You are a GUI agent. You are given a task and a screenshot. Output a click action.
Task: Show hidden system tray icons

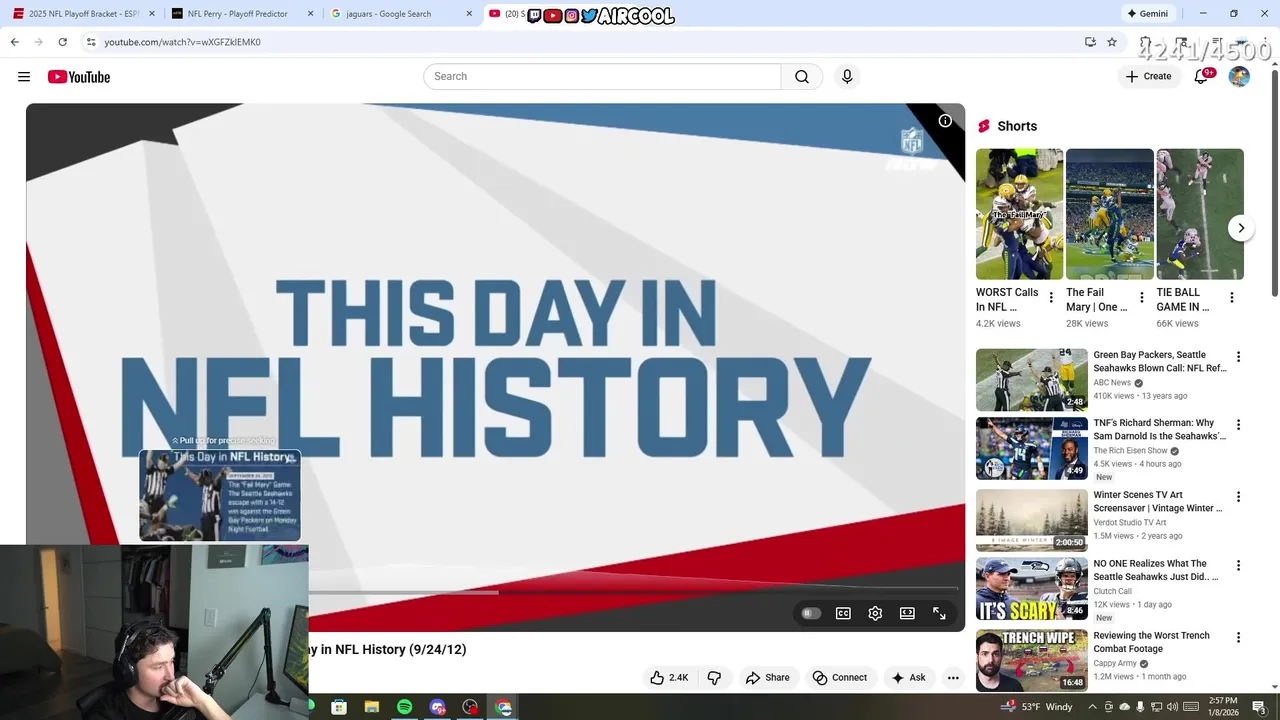pyautogui.click(x=1092, y=707)
